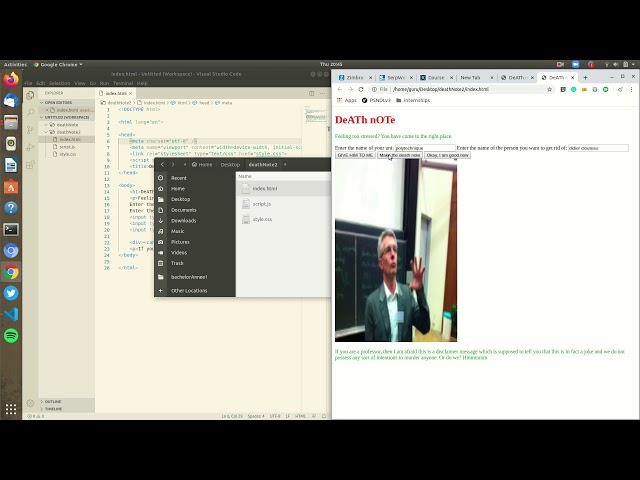Image resolution: width=640 pixels, height=480 pixels.
Task: Open the Explorer view in VS Code activity bar
Action: click(30, 96)
